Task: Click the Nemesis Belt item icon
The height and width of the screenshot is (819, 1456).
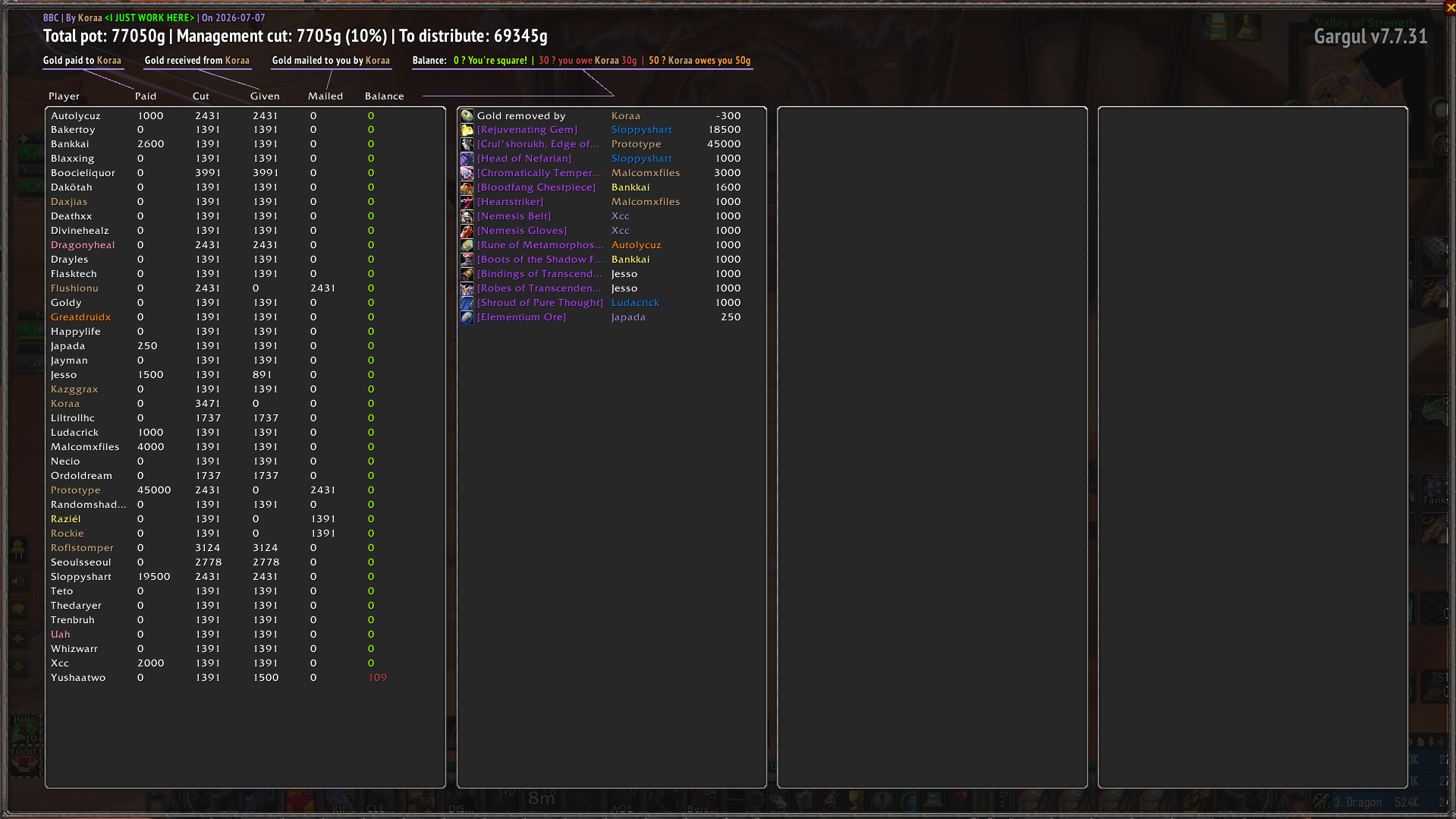Action: point(467,216)
